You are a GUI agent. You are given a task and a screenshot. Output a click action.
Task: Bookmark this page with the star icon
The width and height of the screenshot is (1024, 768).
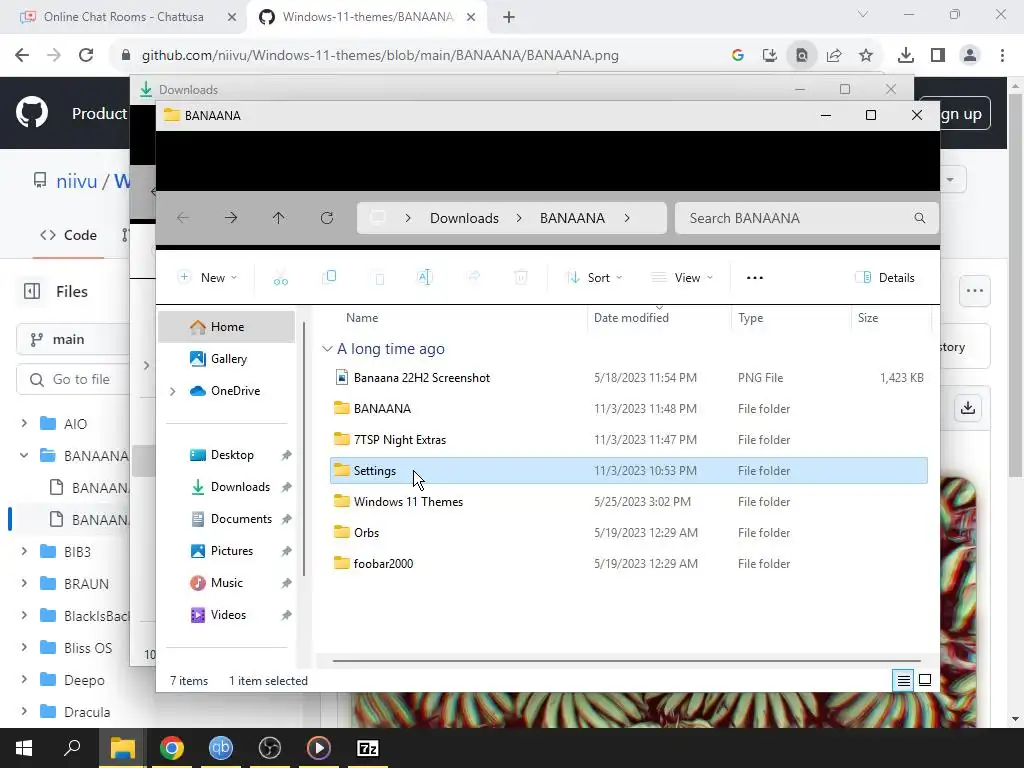click(866, 56)
